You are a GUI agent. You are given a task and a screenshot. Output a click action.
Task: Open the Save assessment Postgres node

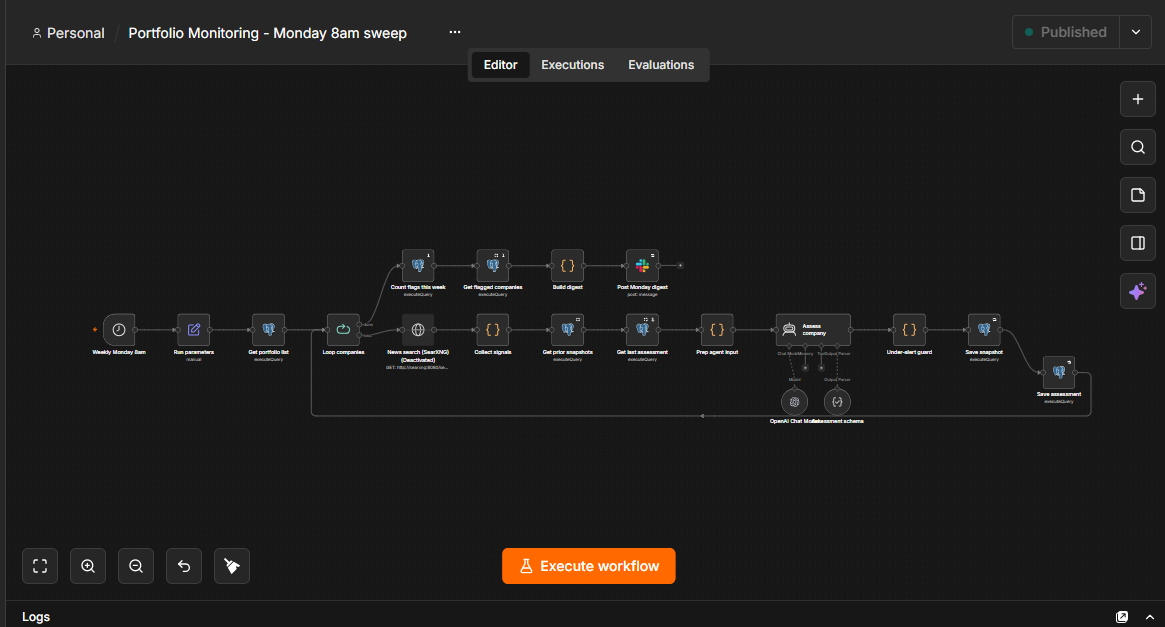(x=1059, y=372)
